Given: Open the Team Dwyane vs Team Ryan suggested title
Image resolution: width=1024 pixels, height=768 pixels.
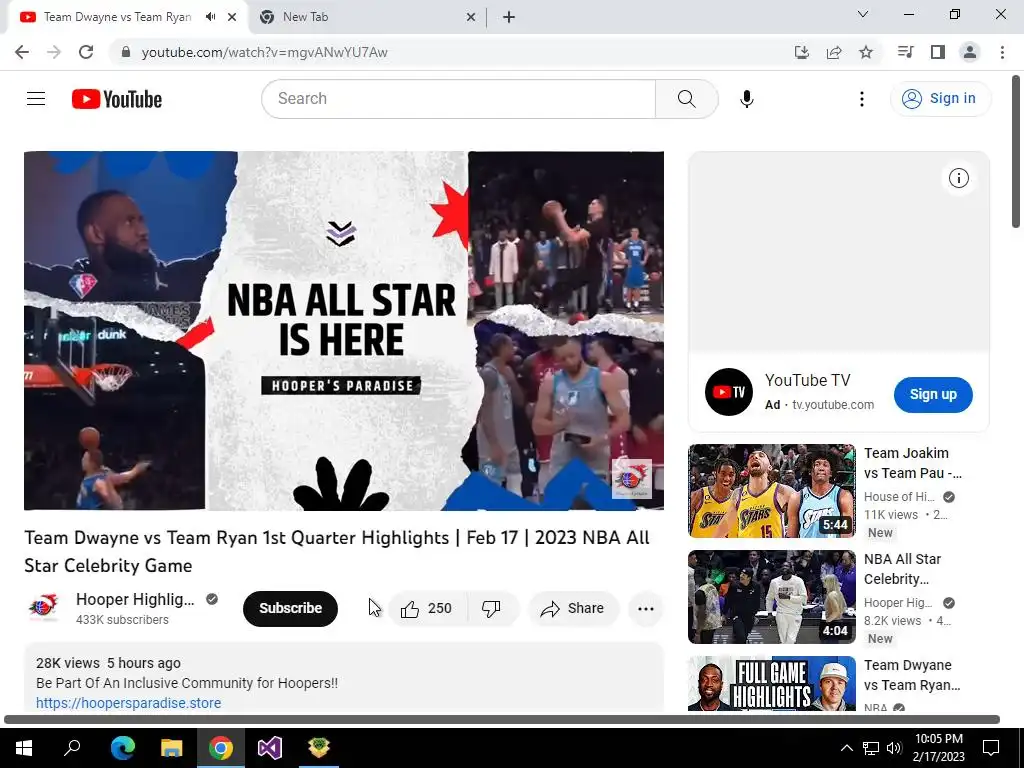Looking at the screenshot, I should coord(912,675).
